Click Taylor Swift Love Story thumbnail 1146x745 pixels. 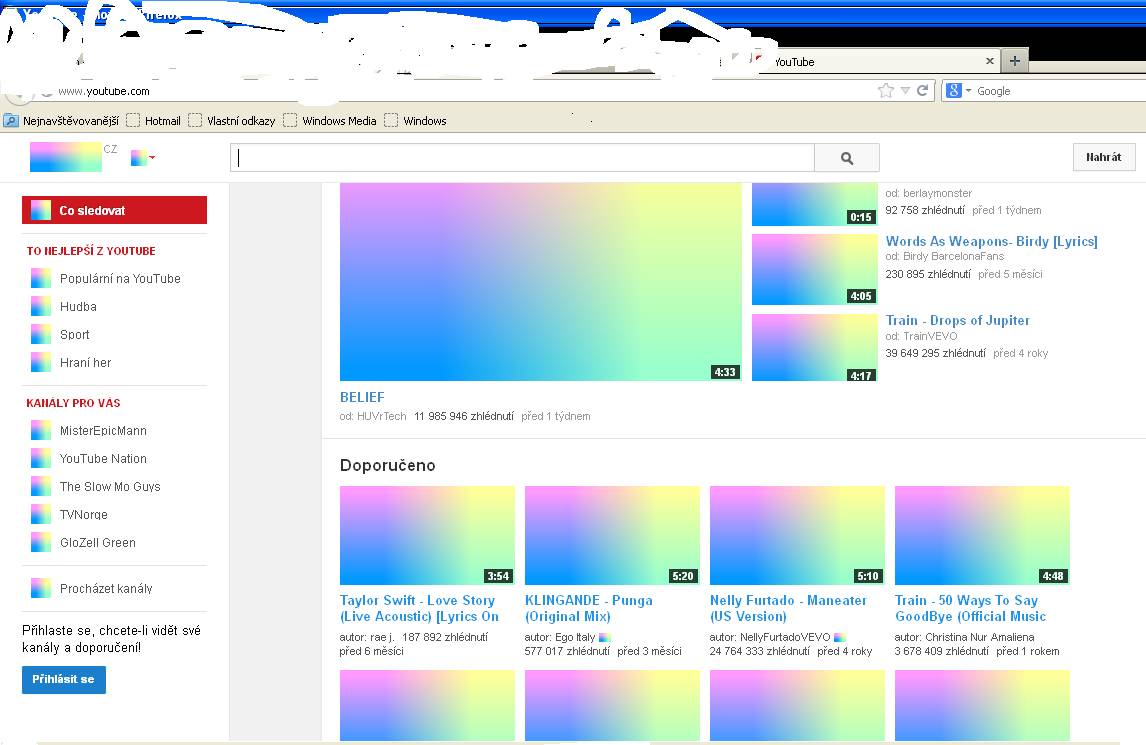[427, 535]
